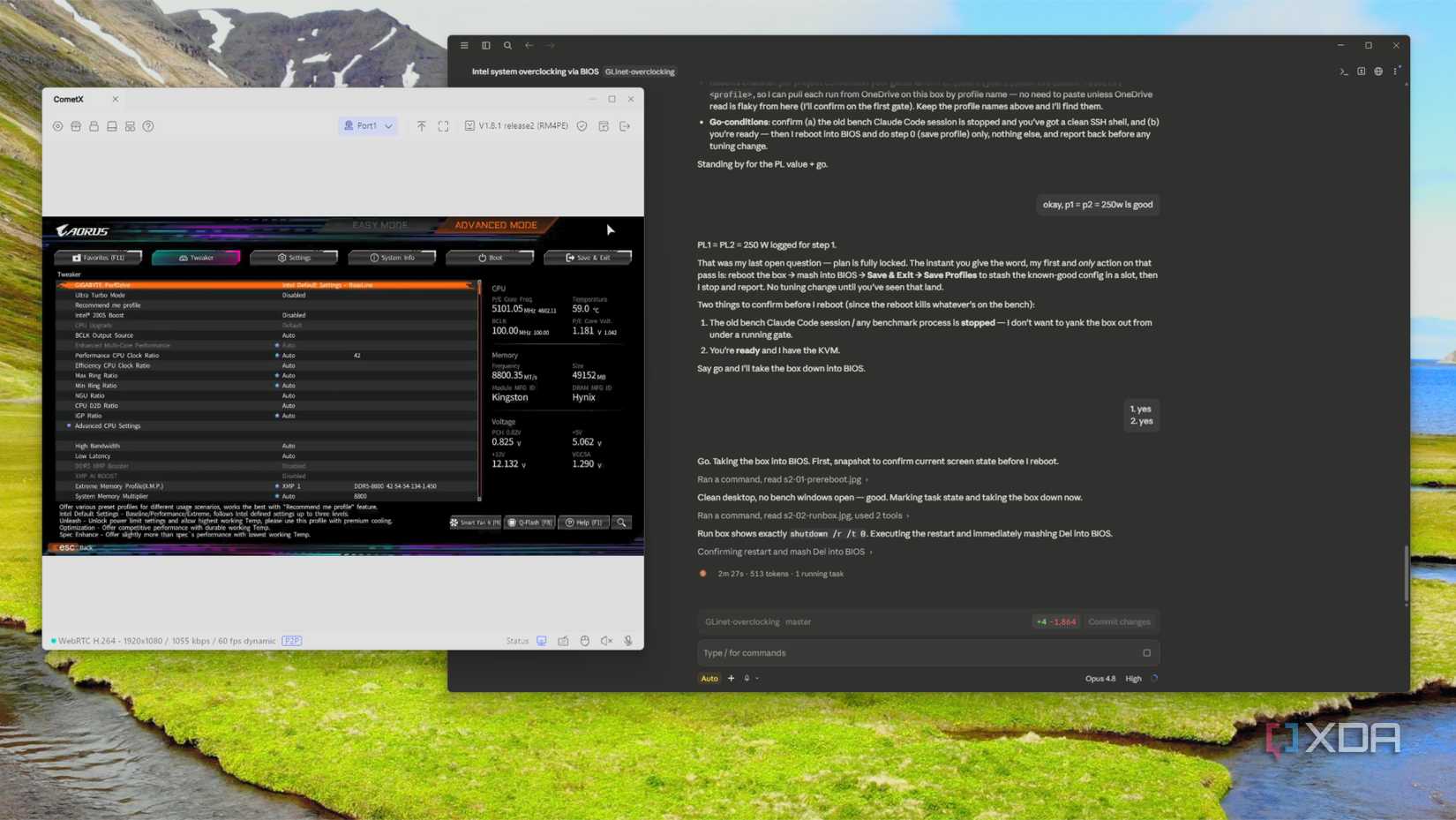Screen dimensions: 1456x820
Task: Click the upload arrow icon in CometX
Action: point(422,126)
